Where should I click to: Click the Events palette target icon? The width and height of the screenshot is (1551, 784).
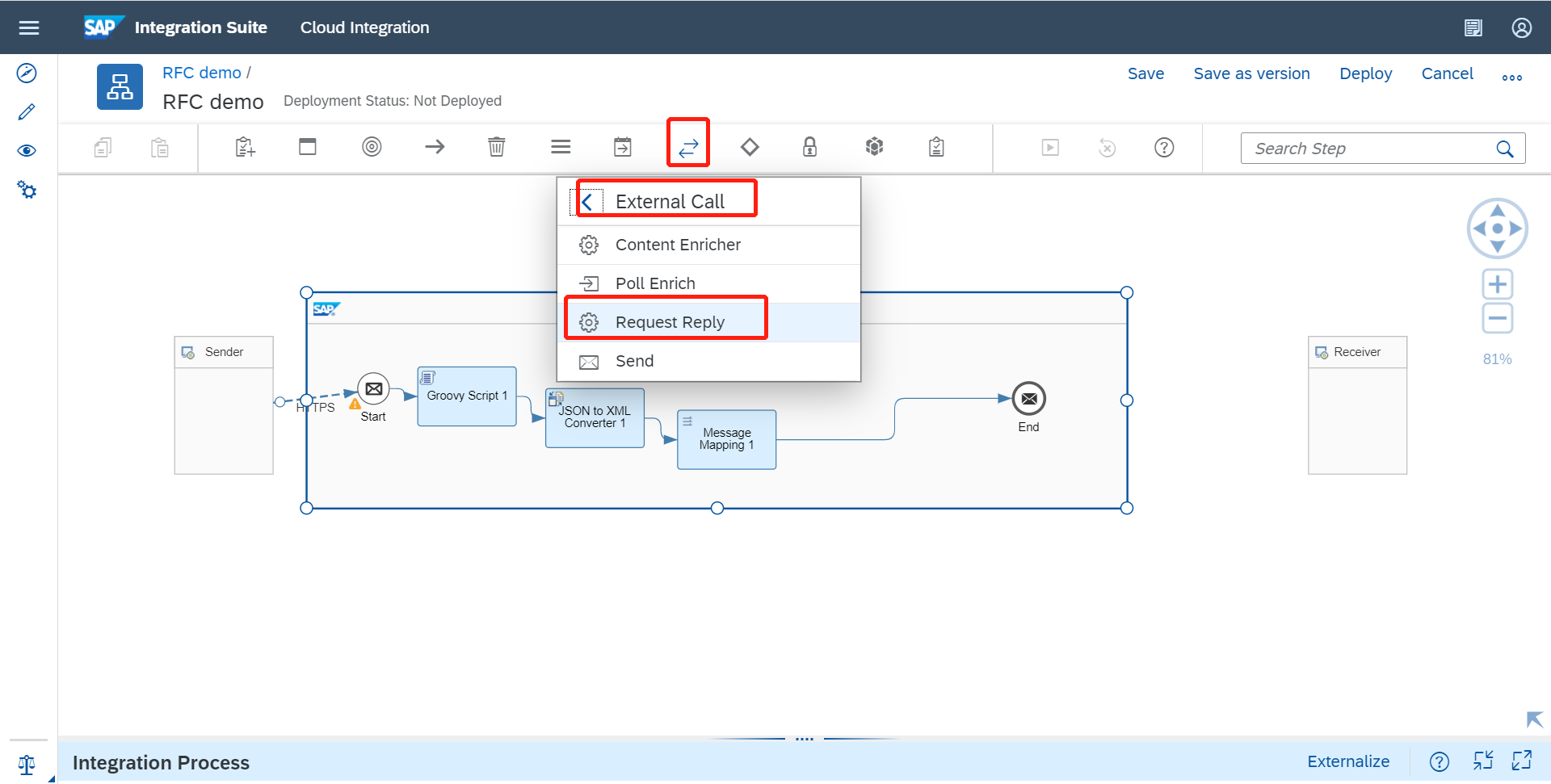pos(372,147)
